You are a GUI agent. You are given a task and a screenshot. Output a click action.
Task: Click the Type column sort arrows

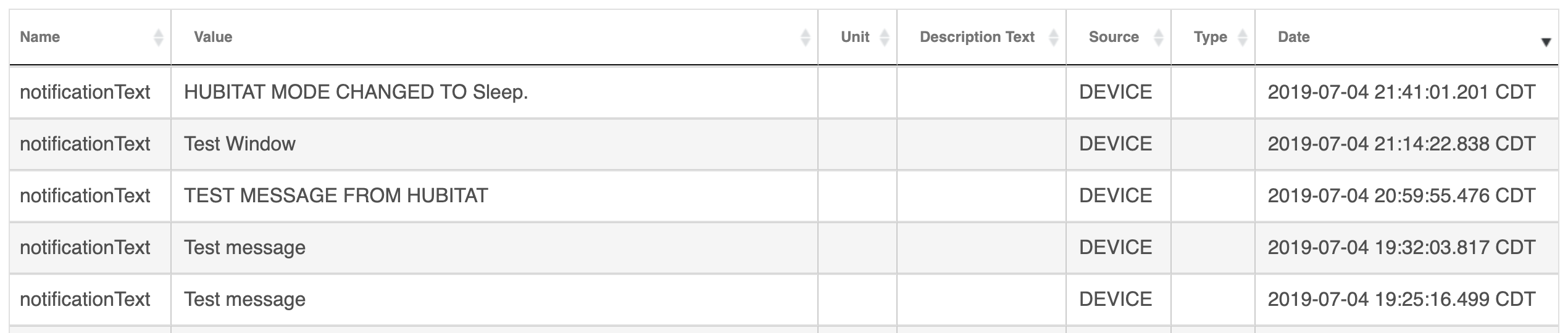[x=1242, y=38]
